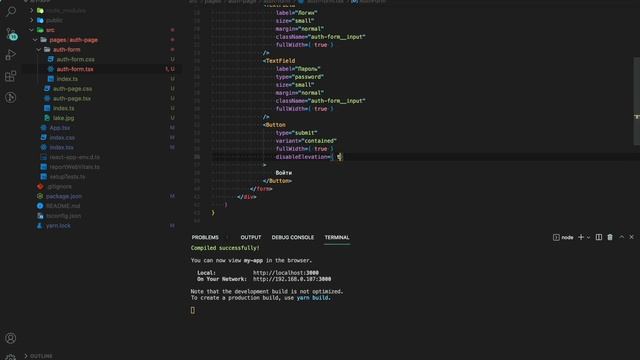Open the Run and Debug view

pyautogui.click(x=11, y=55)
